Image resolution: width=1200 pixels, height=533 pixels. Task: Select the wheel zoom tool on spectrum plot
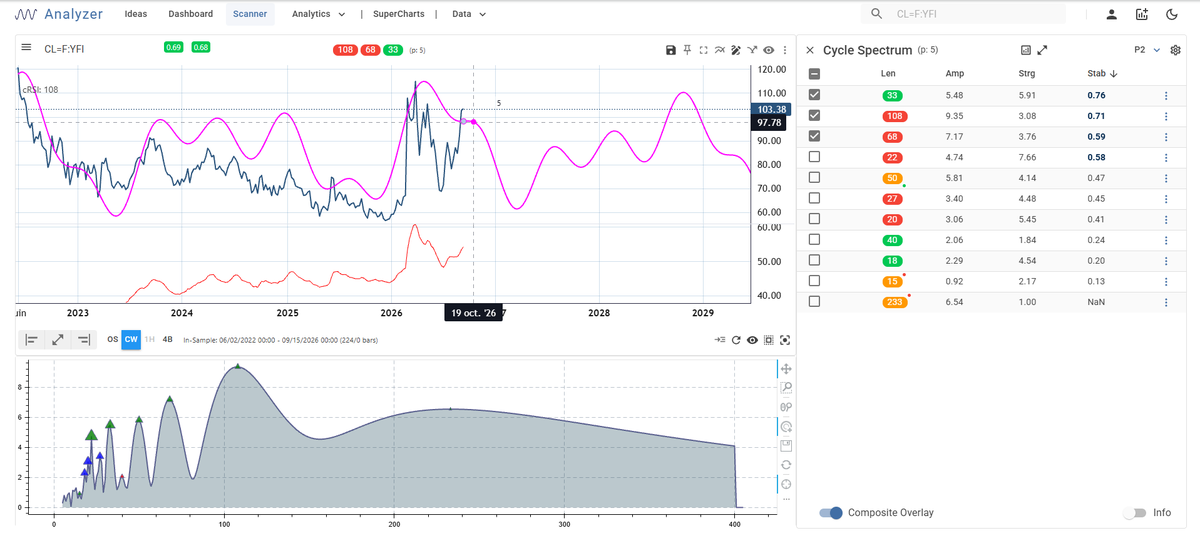(786, 407)
